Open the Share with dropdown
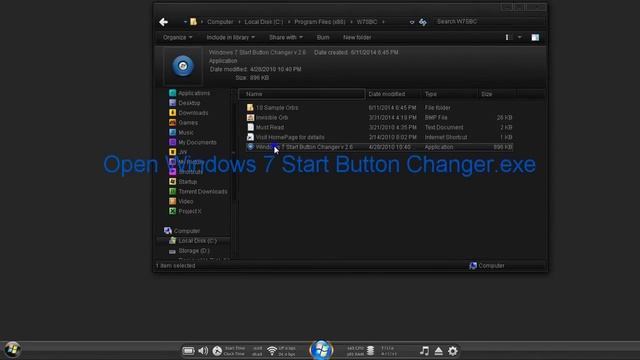The width and height of the screenshot is (640, 360). [286, 38]
